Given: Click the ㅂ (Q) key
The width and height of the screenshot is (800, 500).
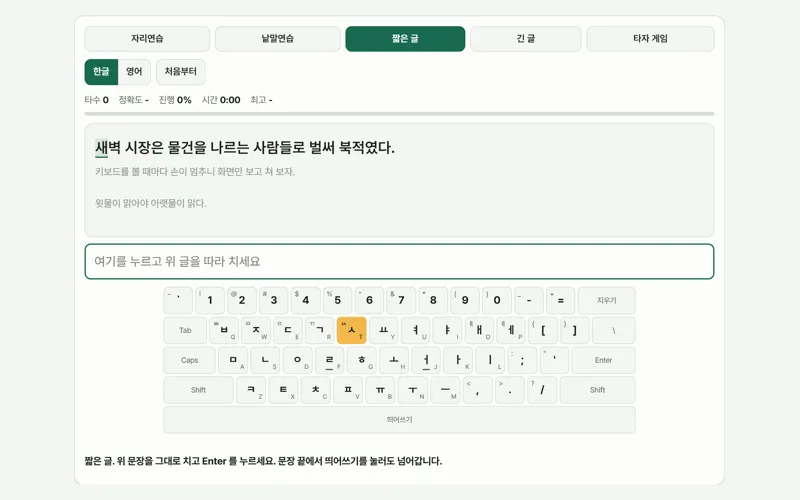Looking at the screenshot, I should tap(224, 330).
